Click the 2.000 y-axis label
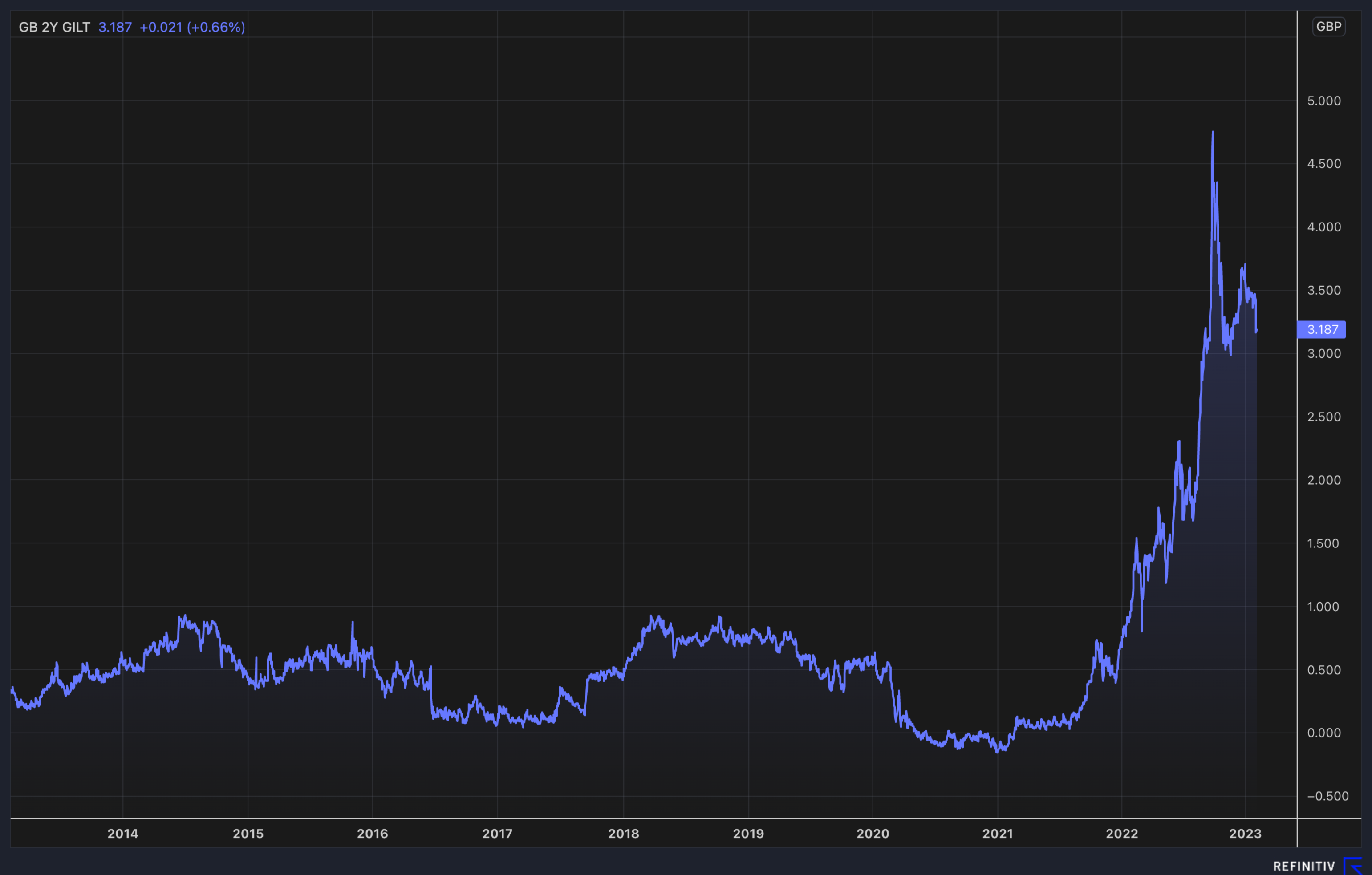 pyautogui.click(x=1323, y=480)
